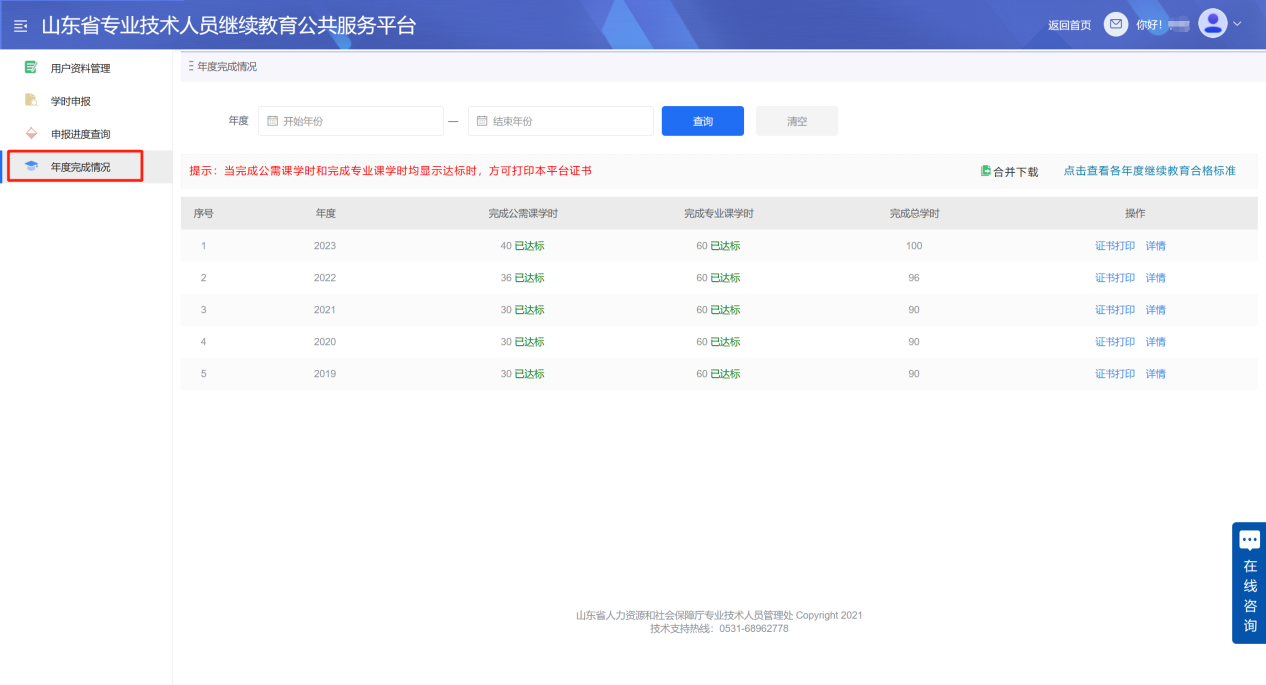Click 证书打印 for the 2023 row
This screenshot has height=685, width=1266.
(1114, 245)
